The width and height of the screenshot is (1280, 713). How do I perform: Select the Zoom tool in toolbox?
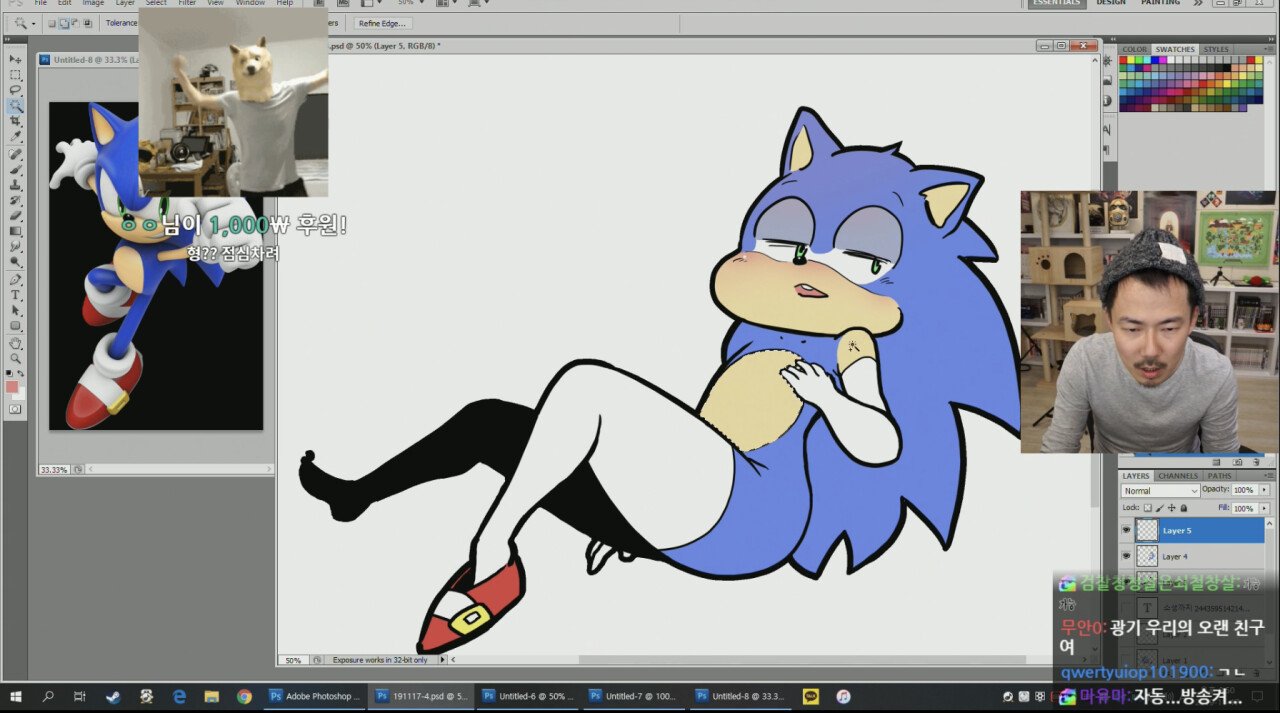click(16, 358)
